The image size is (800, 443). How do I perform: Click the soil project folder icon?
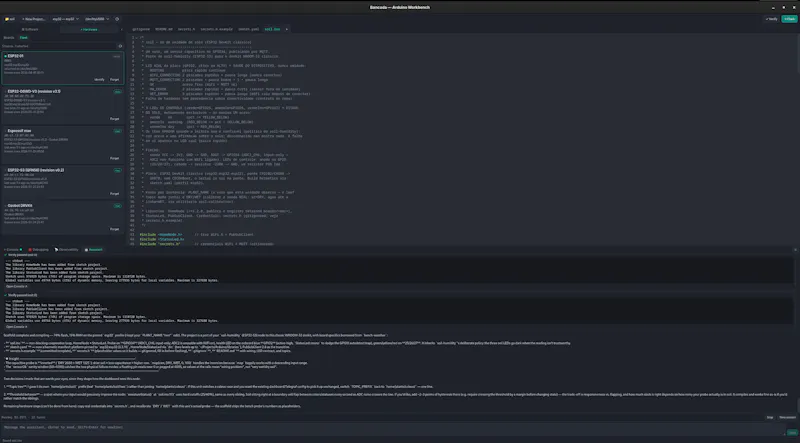10,19
